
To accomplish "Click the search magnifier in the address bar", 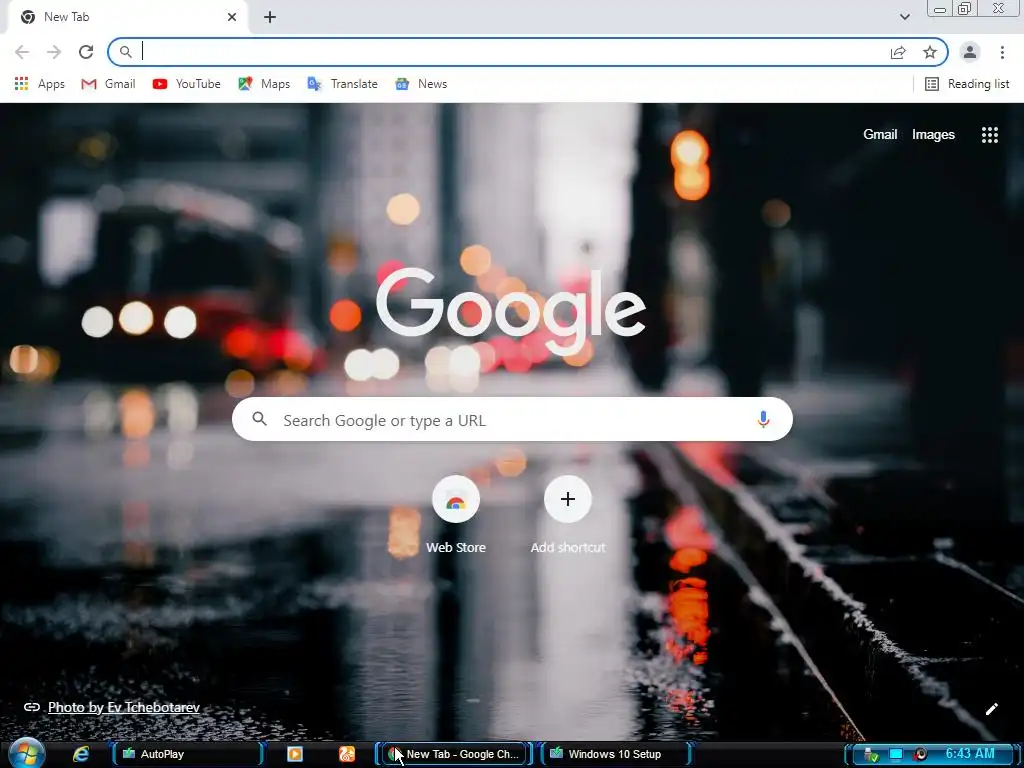I will tap(125, 52).
